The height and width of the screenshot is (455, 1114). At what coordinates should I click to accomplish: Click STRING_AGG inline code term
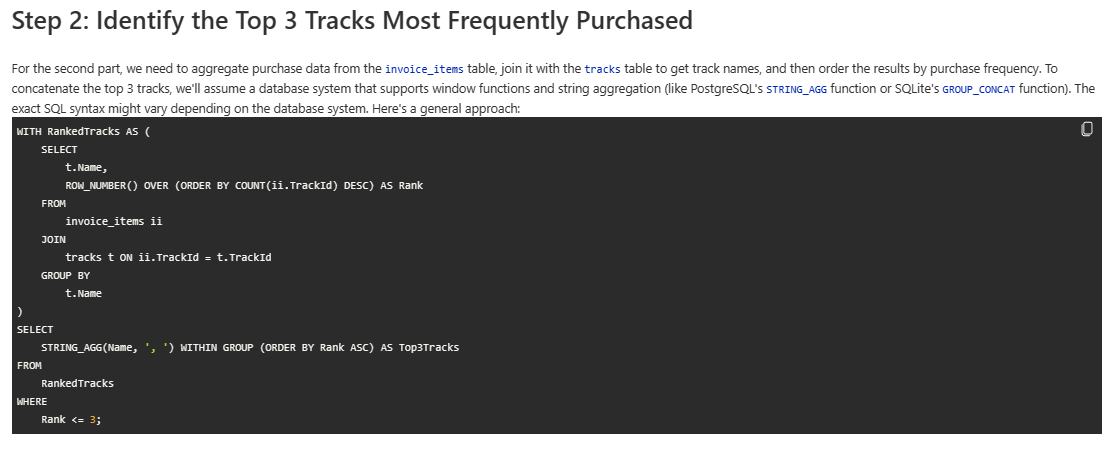click(796, 90)
